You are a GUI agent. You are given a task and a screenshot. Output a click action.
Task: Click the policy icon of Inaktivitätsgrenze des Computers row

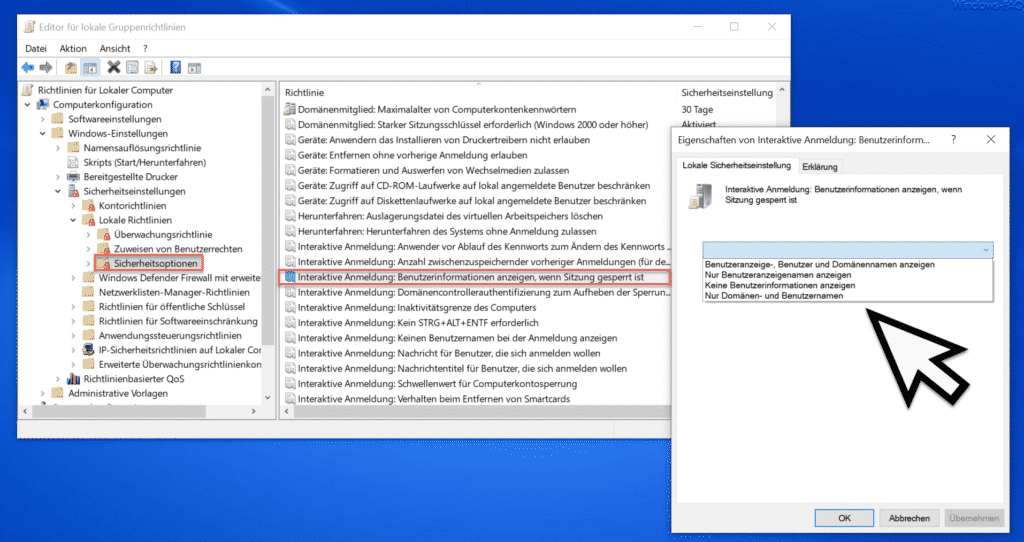point(290,308)
